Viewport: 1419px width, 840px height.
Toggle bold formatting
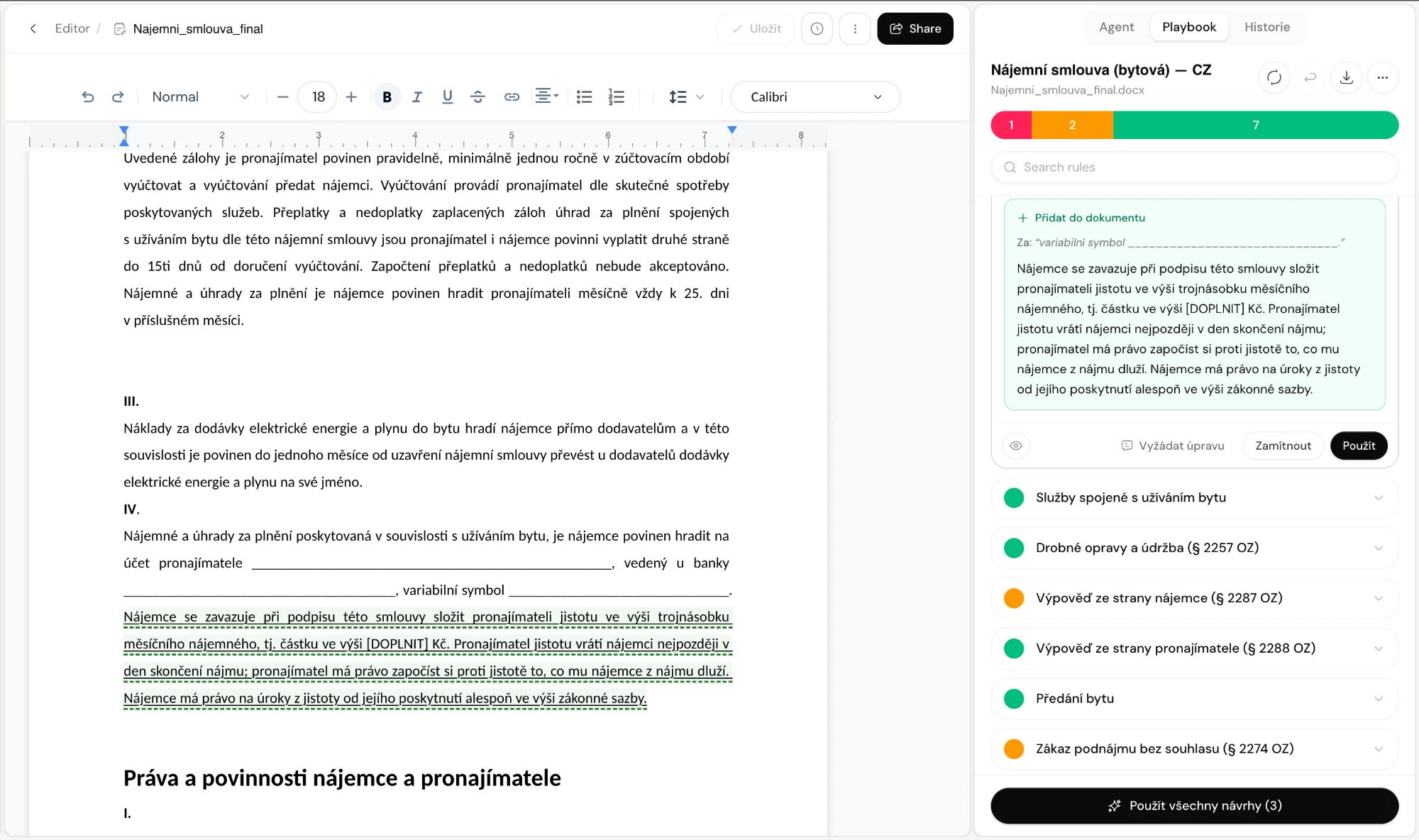[387, 97]
